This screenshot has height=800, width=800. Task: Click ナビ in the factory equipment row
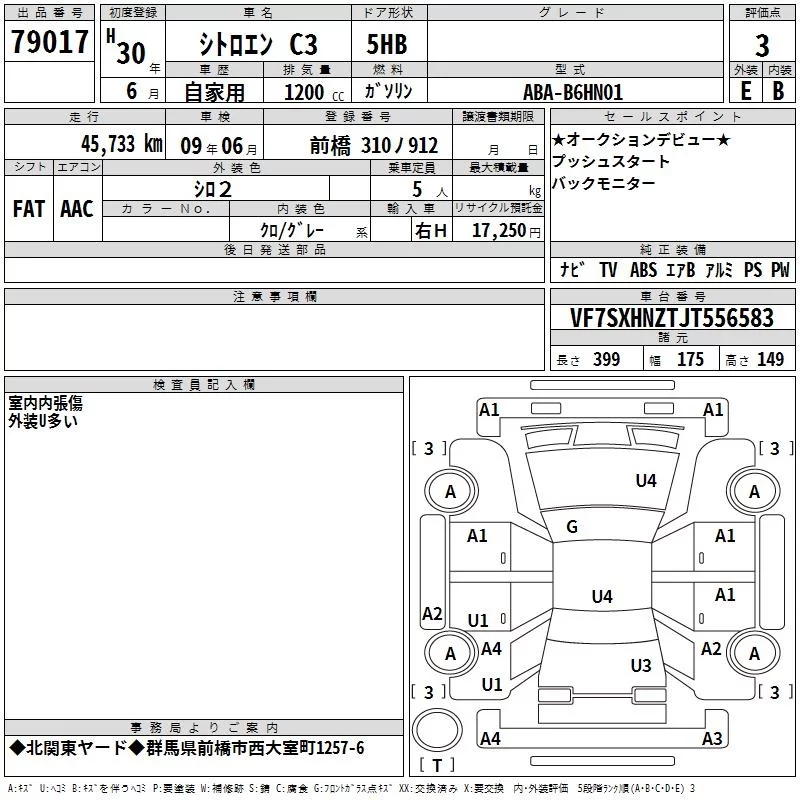coord(572,270)
